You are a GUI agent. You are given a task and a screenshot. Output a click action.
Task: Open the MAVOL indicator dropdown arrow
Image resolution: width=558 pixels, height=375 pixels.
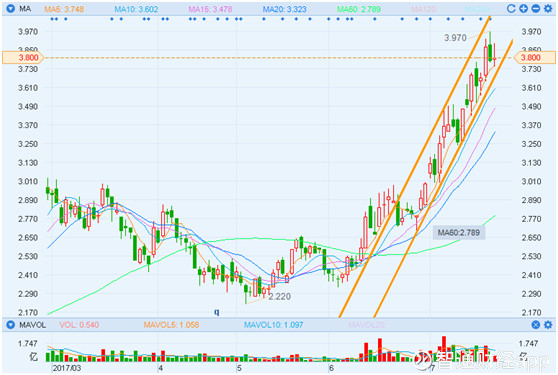coord(11,324)
